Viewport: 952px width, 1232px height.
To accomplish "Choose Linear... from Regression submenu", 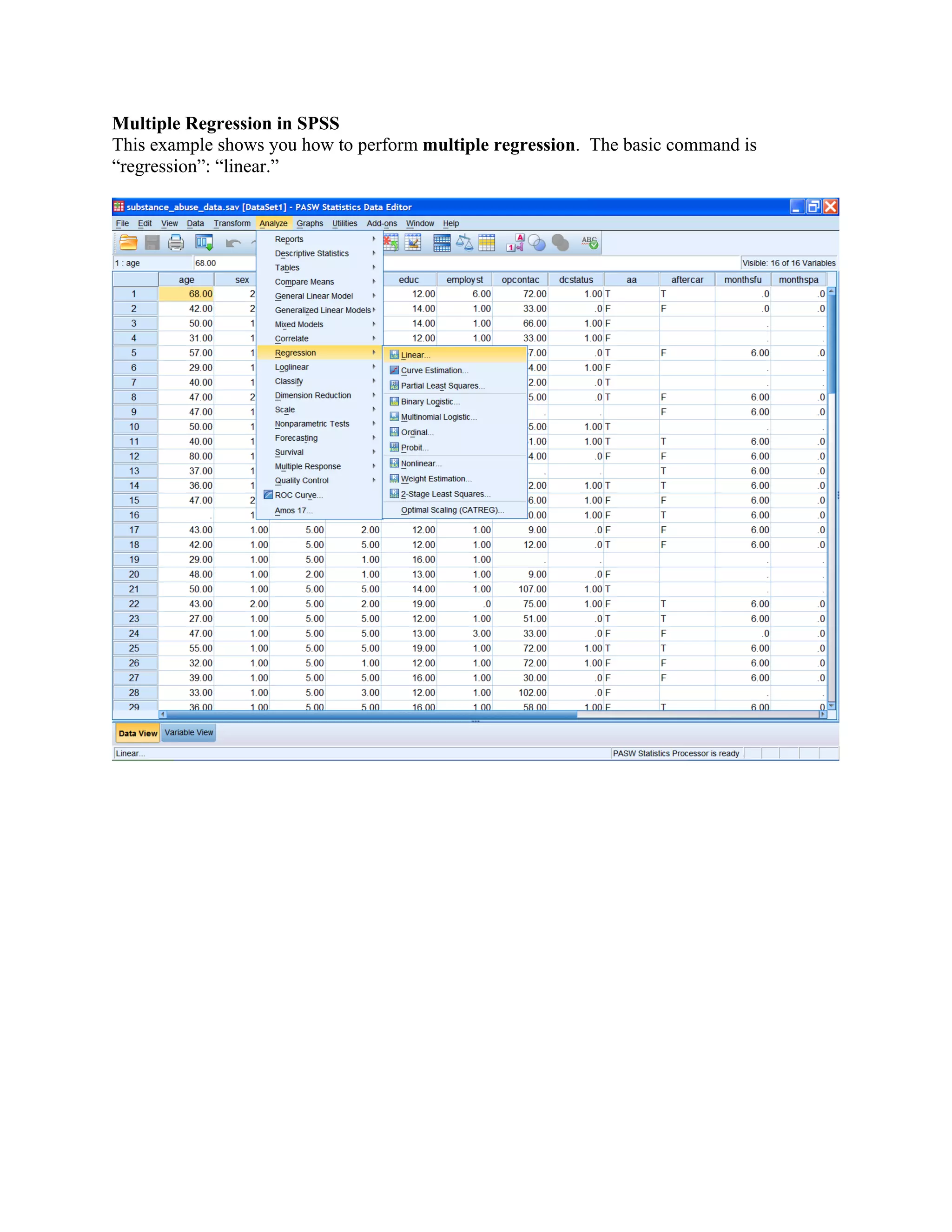I will (455, 355).
